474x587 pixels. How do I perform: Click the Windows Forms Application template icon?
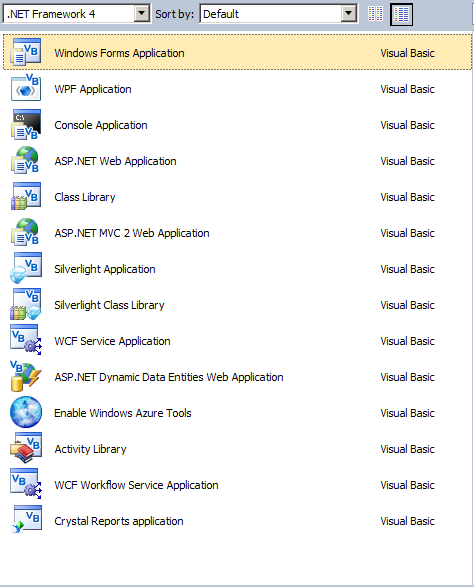coord(25,52)
